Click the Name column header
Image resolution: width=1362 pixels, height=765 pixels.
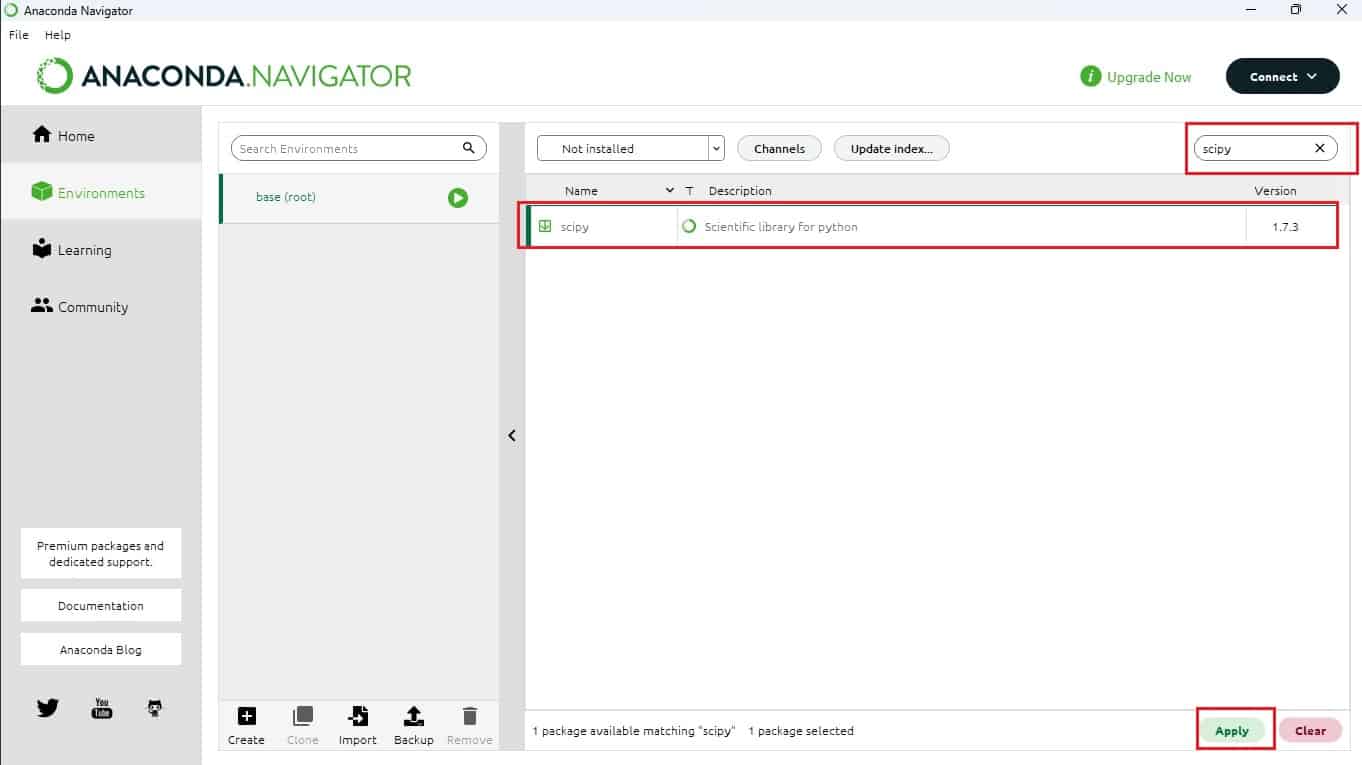[581, 191]
